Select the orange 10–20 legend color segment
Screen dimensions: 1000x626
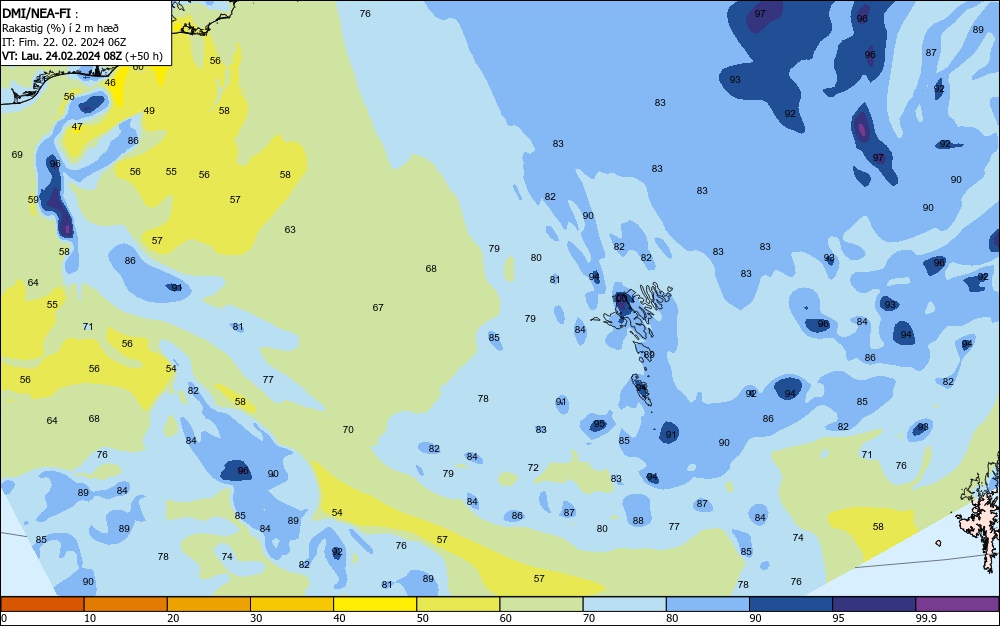[x=126, y=604]
